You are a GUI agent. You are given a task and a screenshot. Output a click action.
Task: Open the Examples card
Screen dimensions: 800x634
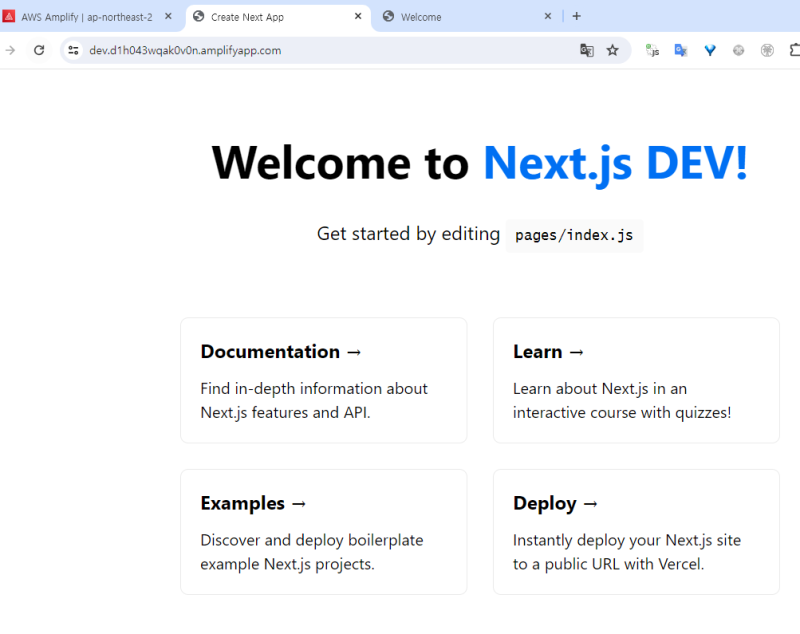(x=323, y=532)
